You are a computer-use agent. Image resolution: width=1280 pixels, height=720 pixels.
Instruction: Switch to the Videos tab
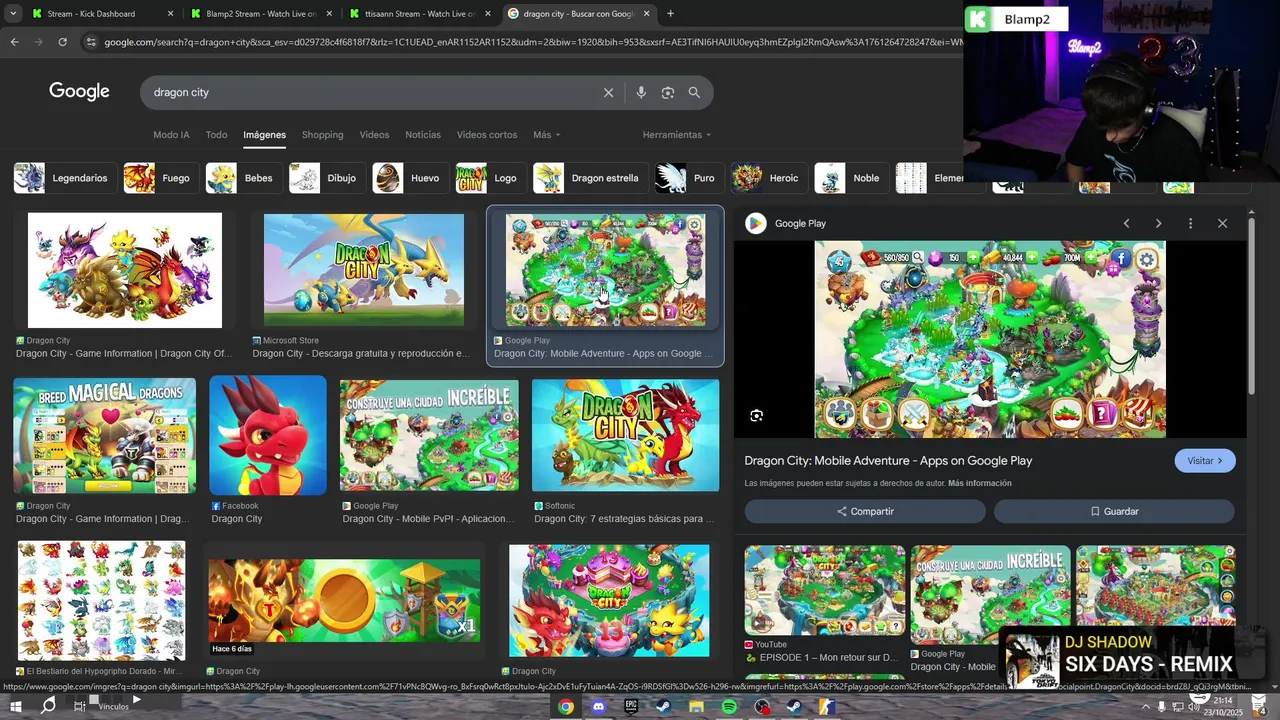374,135
